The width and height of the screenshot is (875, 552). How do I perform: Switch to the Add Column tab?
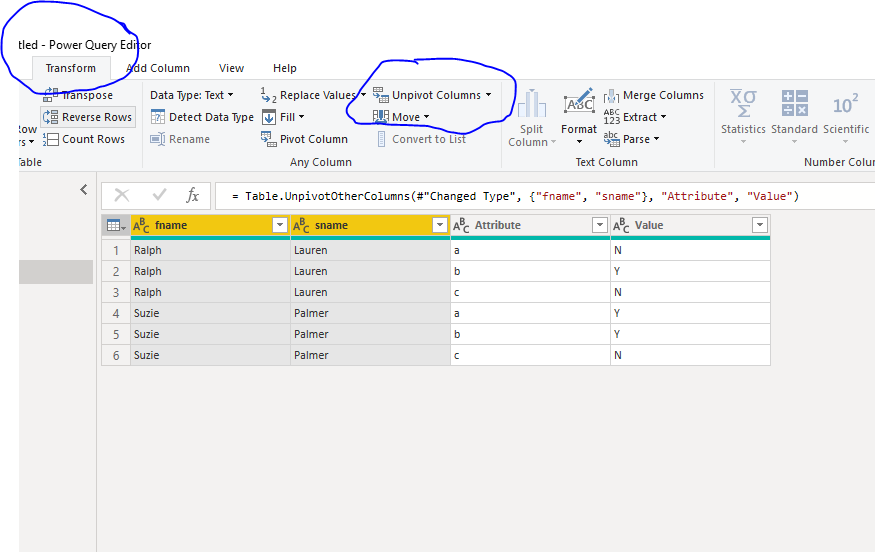point(158,68)
